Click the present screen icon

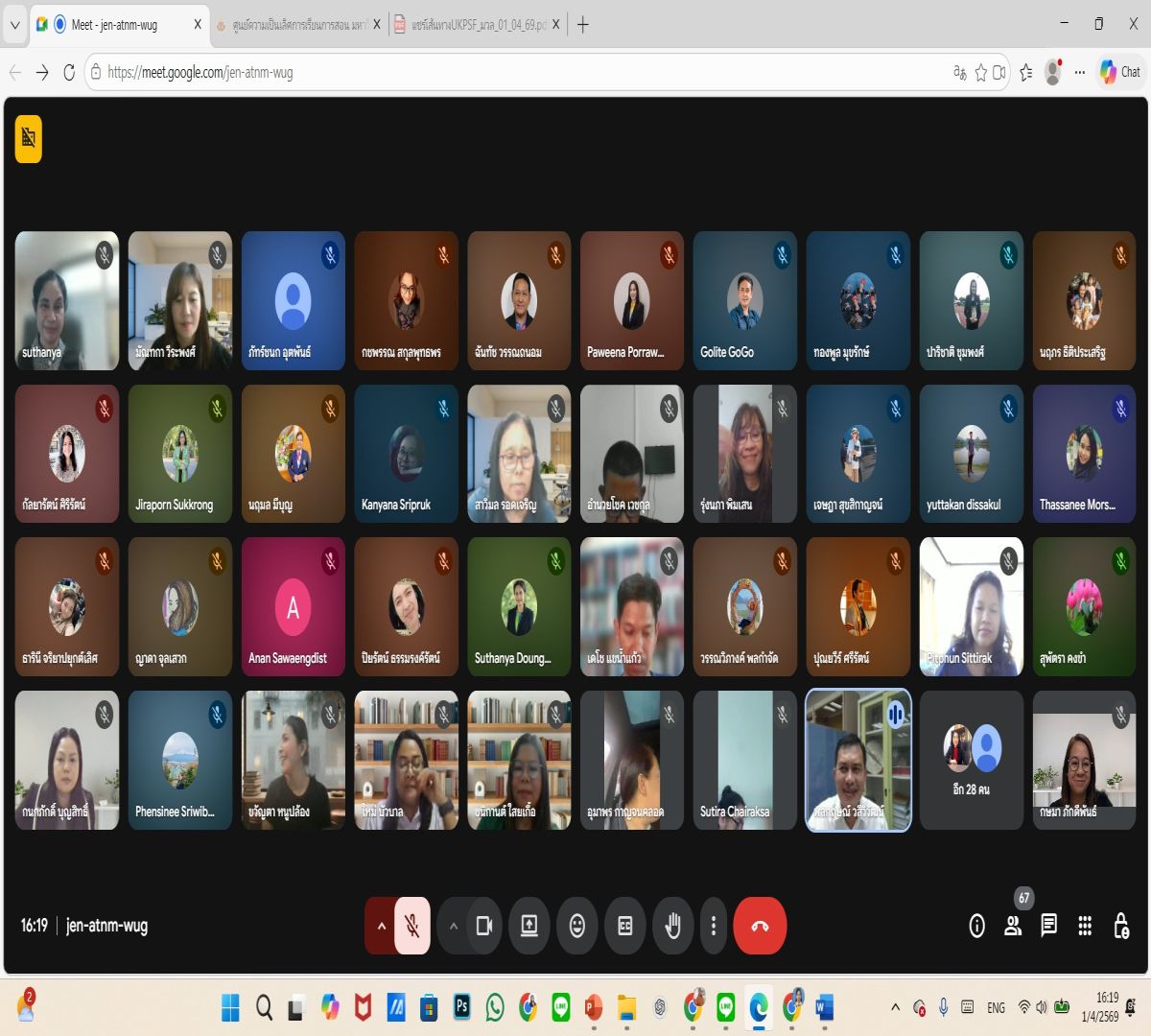point(529,926)
